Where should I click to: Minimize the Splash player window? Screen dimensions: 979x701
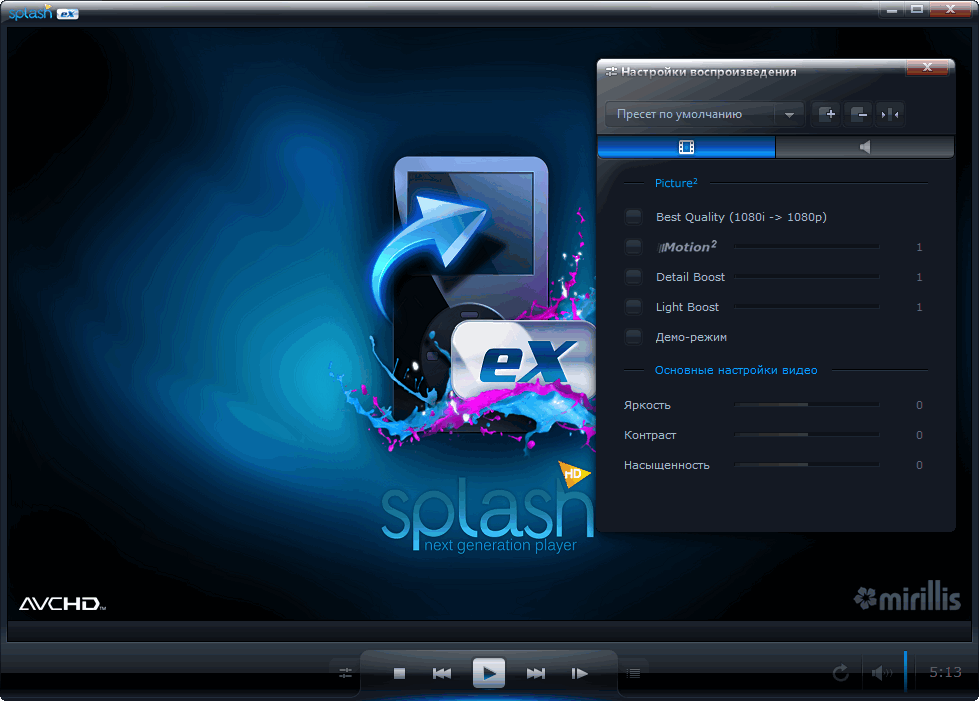pos(892,9)
